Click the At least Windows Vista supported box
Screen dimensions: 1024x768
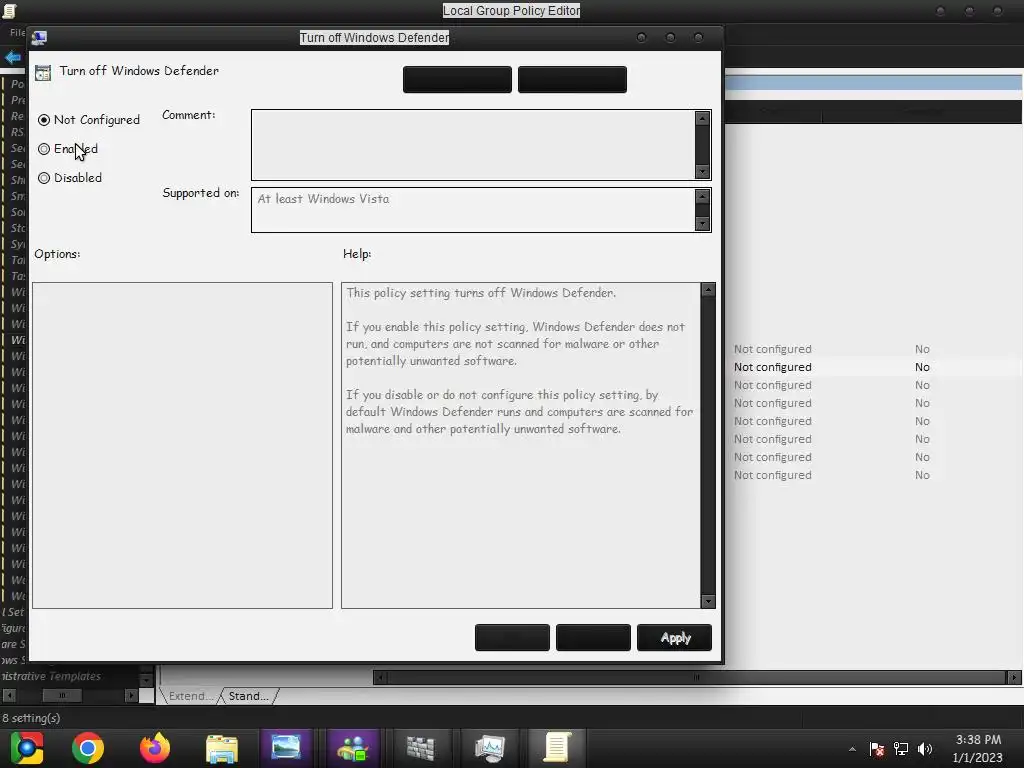tap(473, 210)
